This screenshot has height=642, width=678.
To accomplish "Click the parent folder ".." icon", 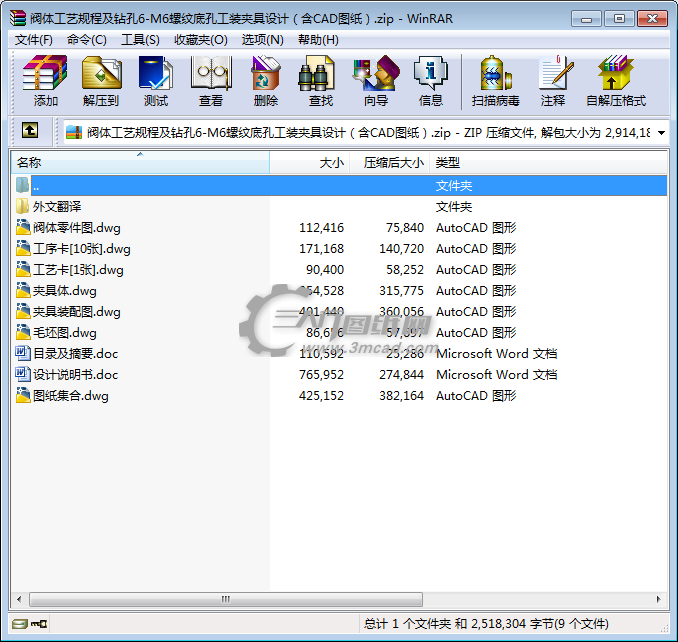I will click(x=22, y=185).
